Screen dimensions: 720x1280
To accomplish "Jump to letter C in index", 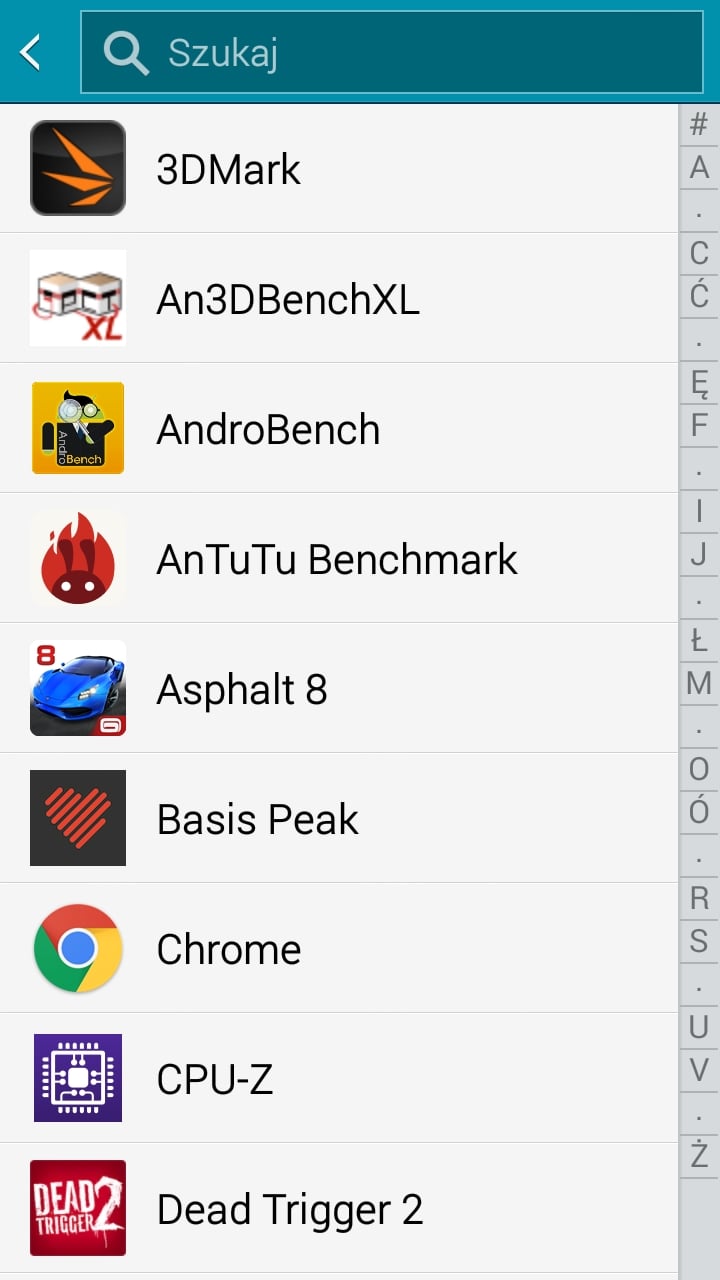I will pyautogui.click(x=699, y=253).
